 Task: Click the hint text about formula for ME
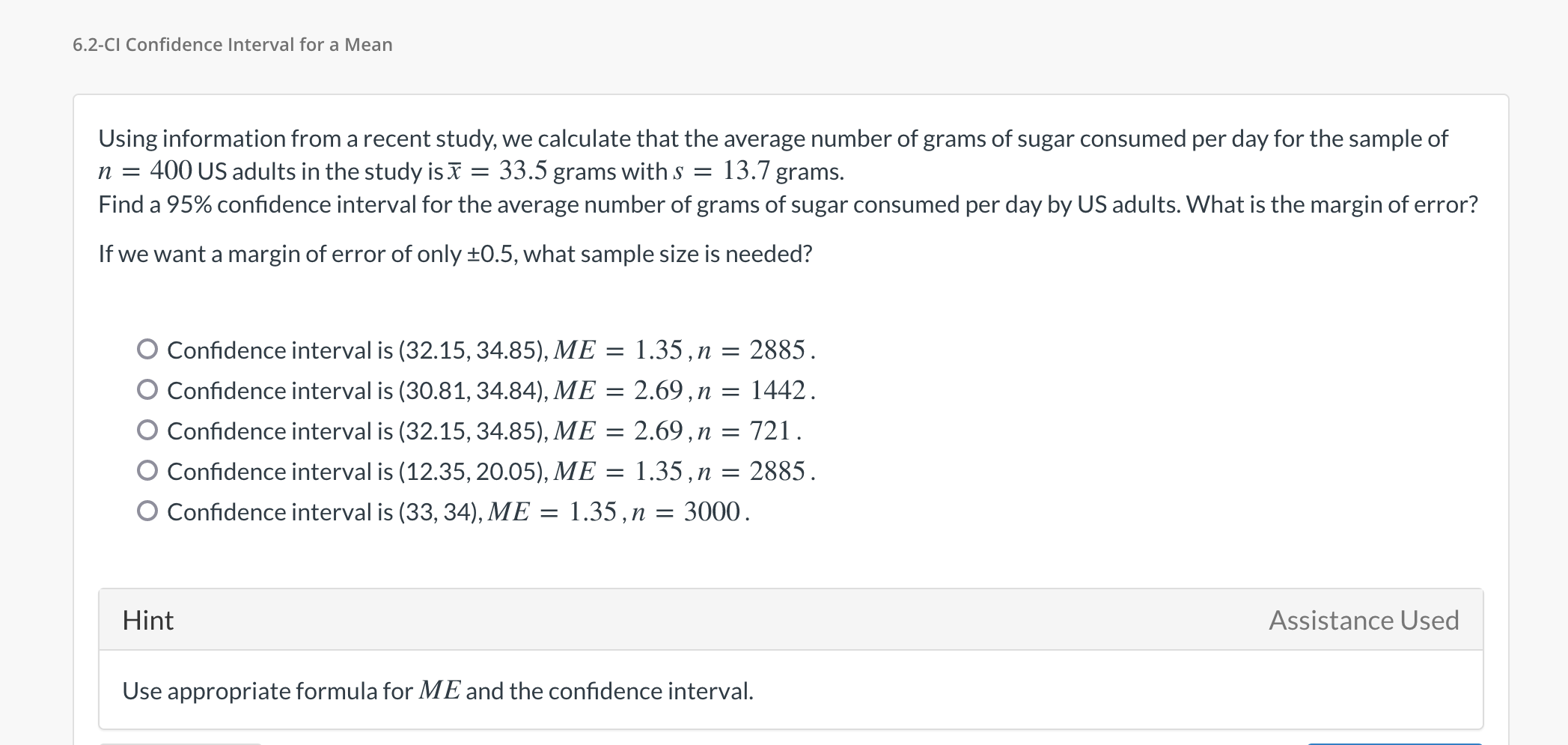(438, 690)
